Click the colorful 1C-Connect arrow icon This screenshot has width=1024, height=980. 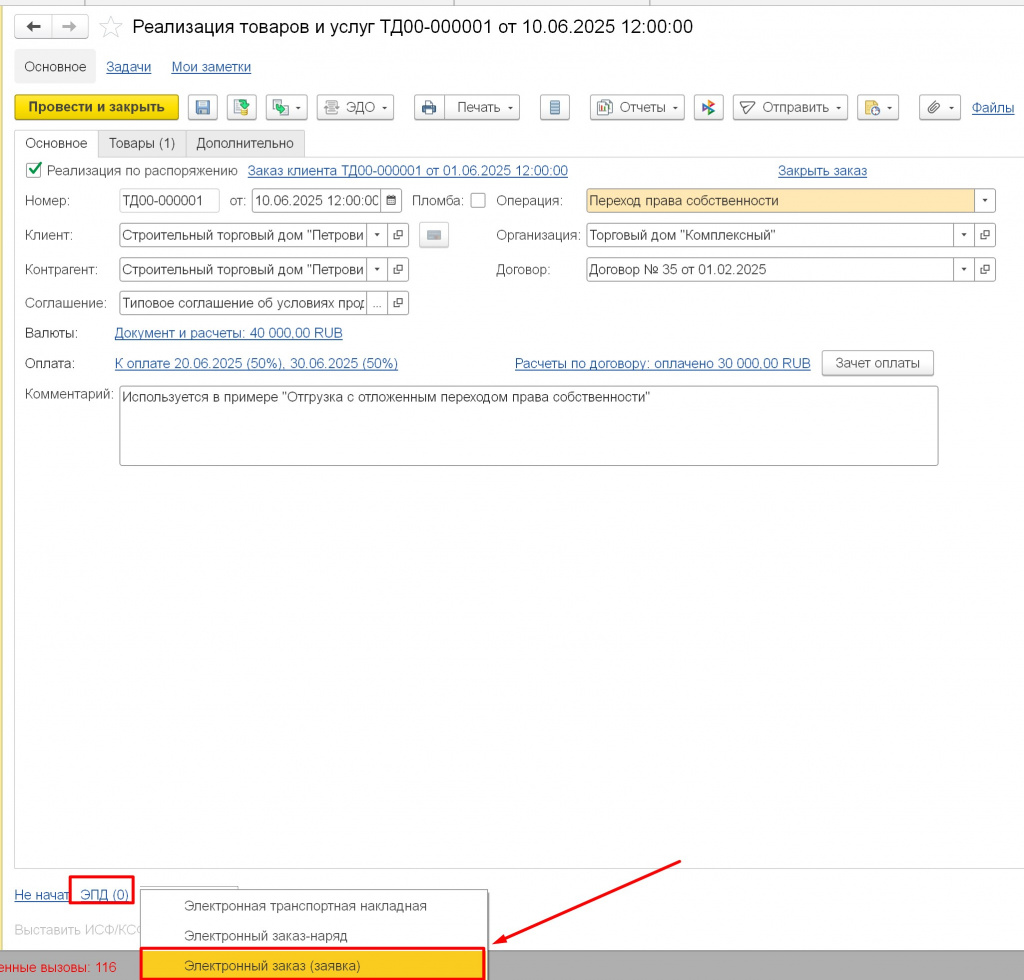click(x=709, y=107)
